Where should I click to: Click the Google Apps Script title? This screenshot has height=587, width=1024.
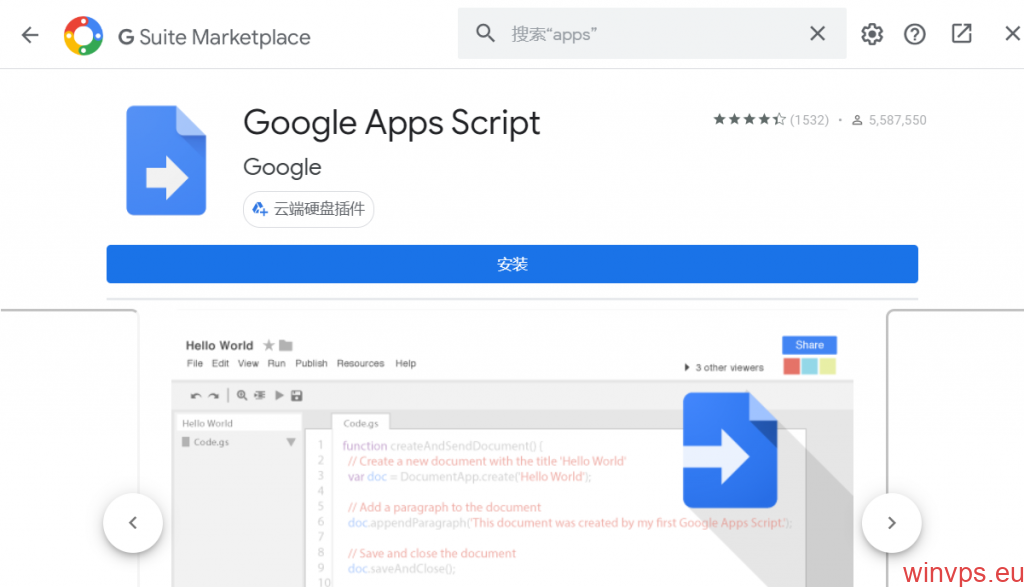pos(391,123)
